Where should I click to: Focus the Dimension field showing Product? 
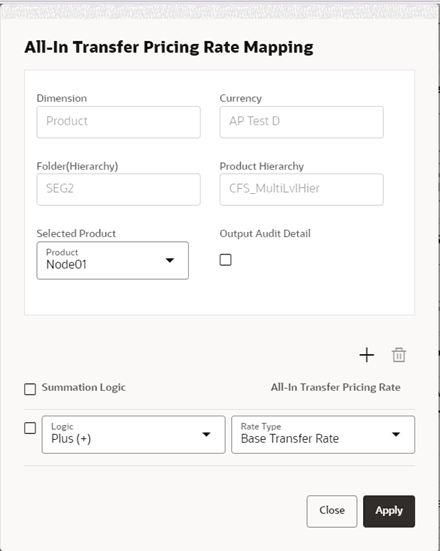pyautogui.click(x=118, y=122)
